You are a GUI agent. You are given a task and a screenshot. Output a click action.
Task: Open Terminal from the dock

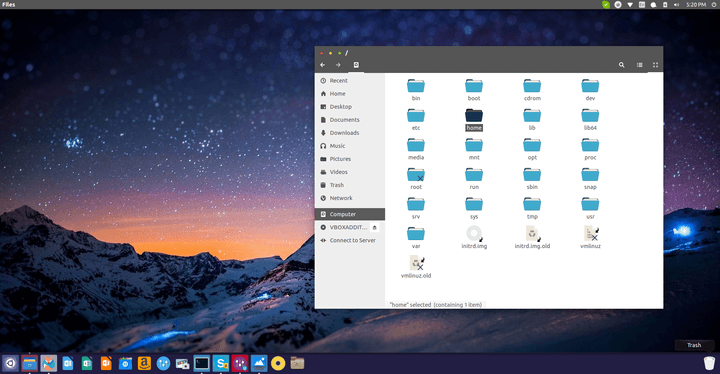click(x=202, y=363)
